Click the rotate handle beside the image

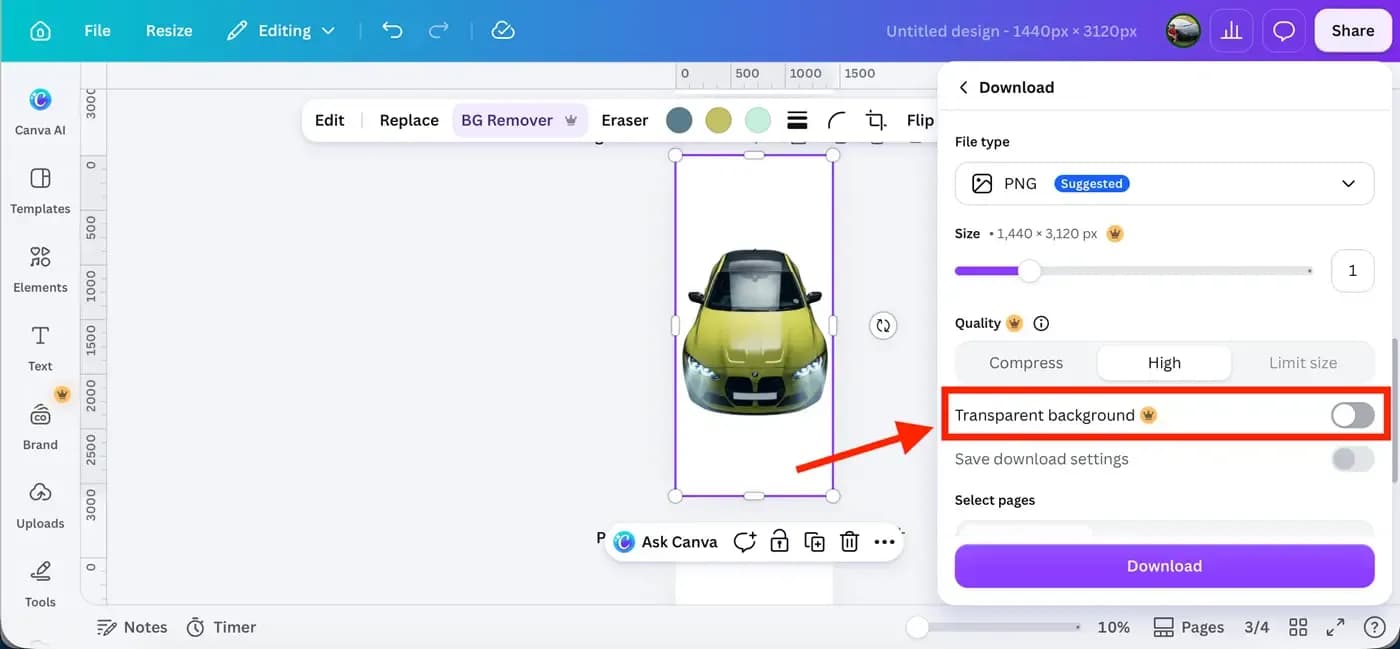point(883,325)
